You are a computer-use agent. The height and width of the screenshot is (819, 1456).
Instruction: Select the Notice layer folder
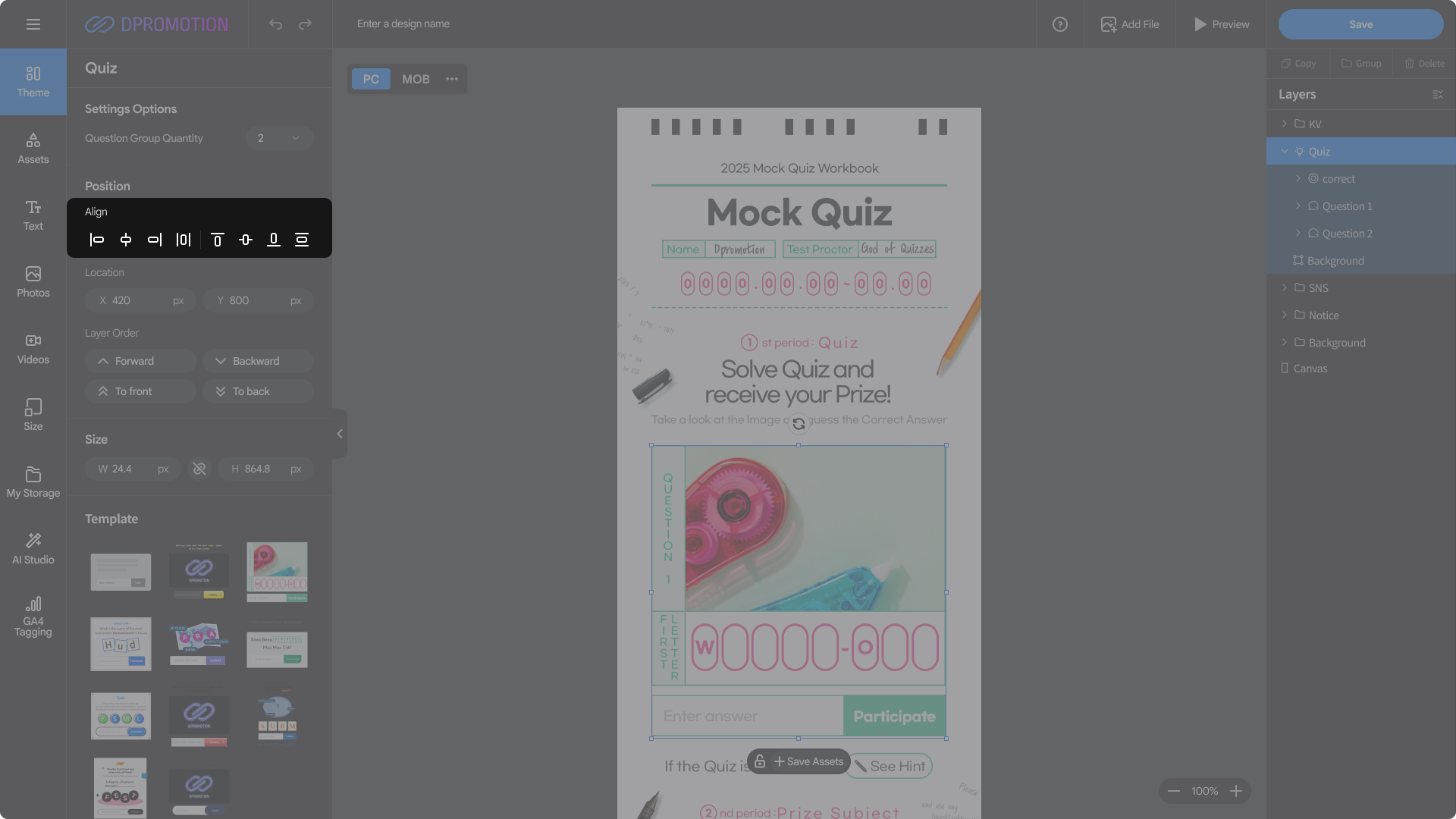(1323, 315)
